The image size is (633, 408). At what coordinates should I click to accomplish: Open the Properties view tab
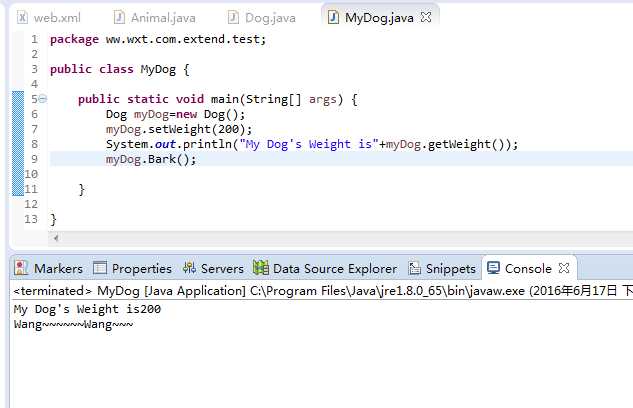point(132,268)
